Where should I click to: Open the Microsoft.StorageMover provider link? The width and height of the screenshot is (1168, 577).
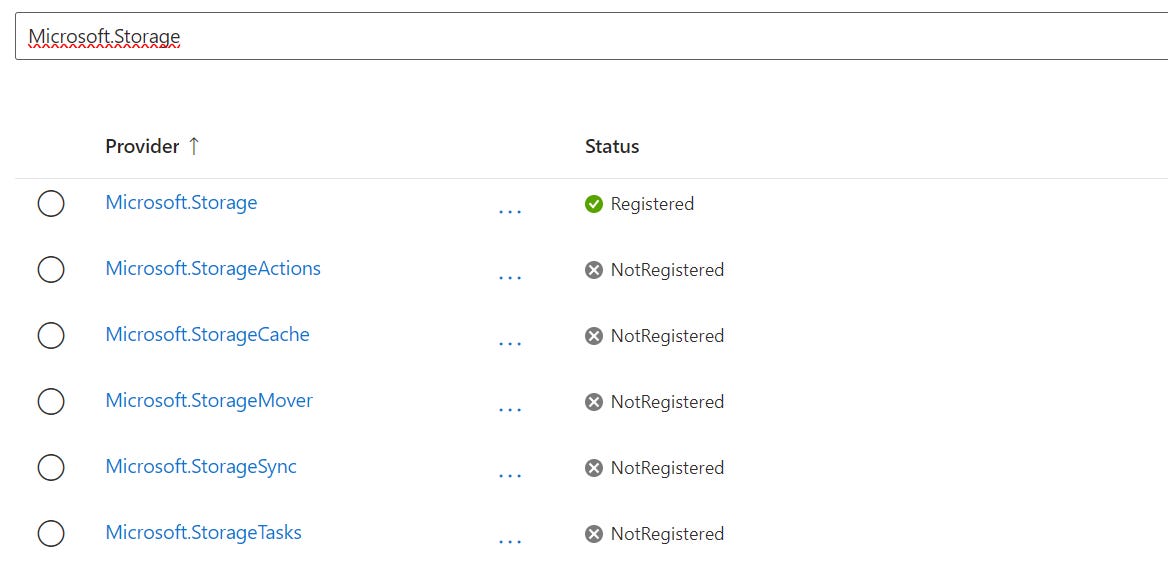point(209,401)
